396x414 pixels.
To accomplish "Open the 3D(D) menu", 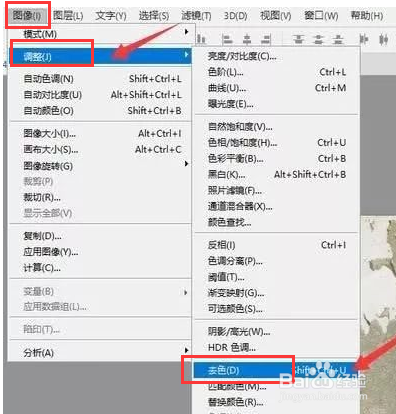I will pyautogui.click(x=235, y=16).
